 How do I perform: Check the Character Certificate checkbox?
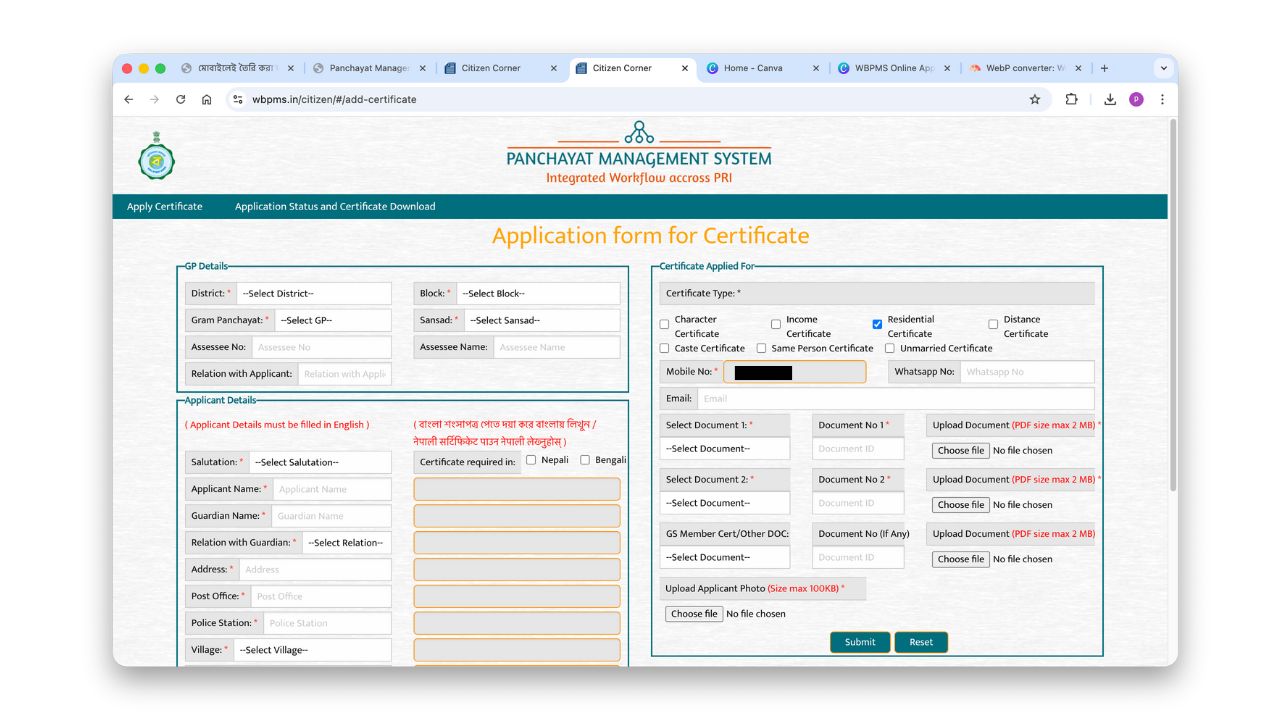click(x=664, y=324)
